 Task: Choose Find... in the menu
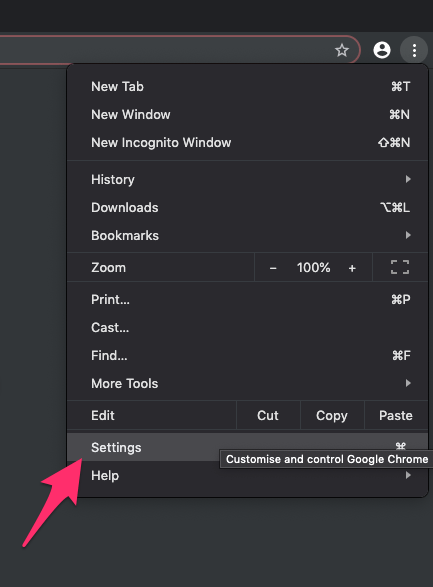pyautogui.click(x=247, y=355)
